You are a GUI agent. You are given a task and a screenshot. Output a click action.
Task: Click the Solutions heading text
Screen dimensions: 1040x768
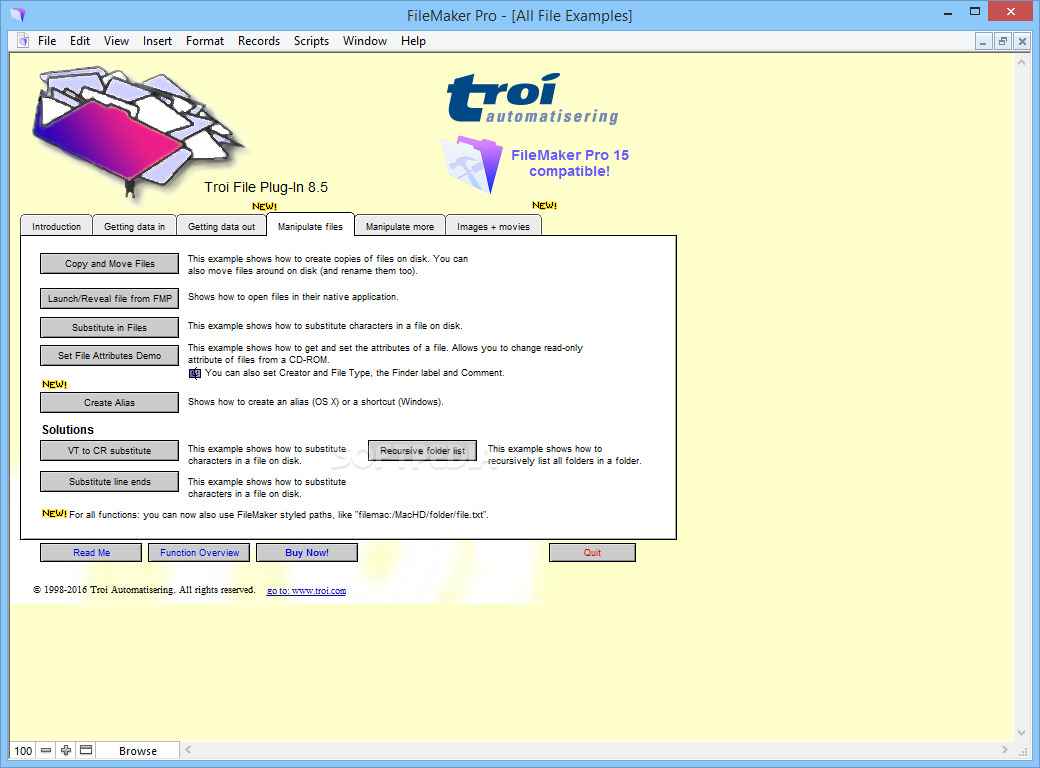(68, 430)
